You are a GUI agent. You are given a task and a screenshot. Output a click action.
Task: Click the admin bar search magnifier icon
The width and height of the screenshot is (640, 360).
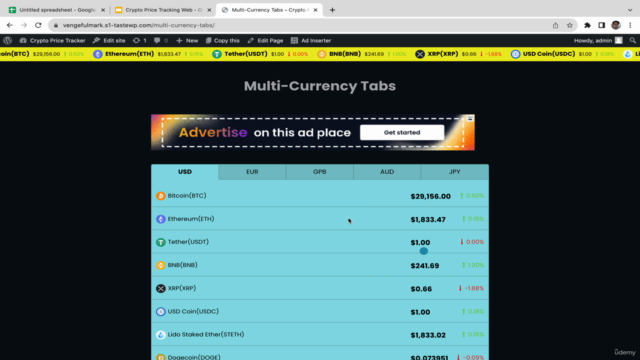(x=633, y=40)
